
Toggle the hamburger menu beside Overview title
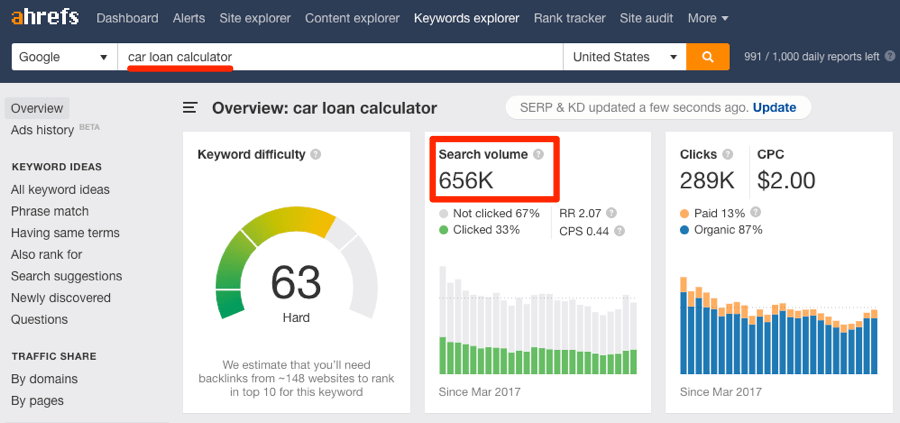[191, 108]
